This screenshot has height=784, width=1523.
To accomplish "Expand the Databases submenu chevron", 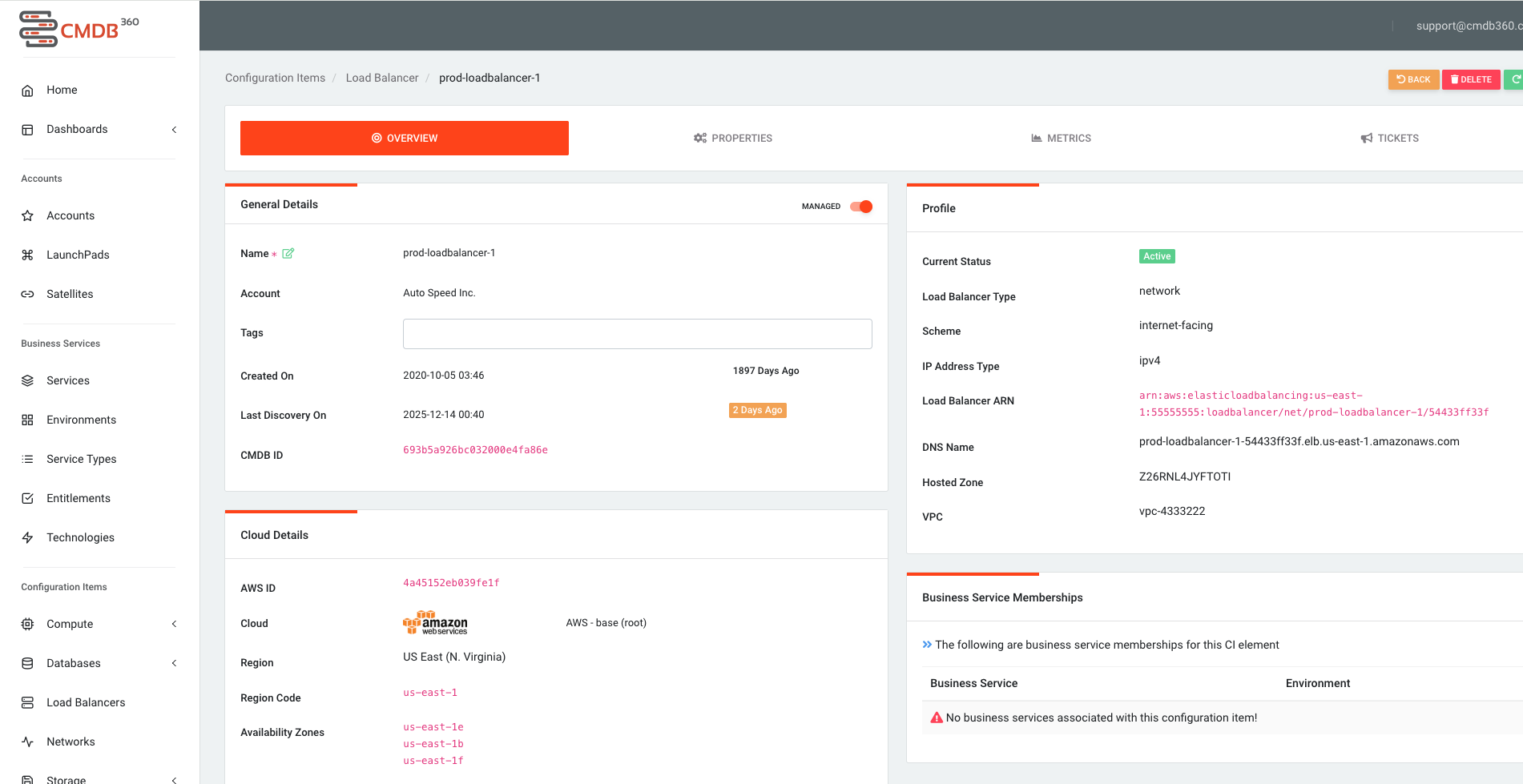I will pos(174,664).
